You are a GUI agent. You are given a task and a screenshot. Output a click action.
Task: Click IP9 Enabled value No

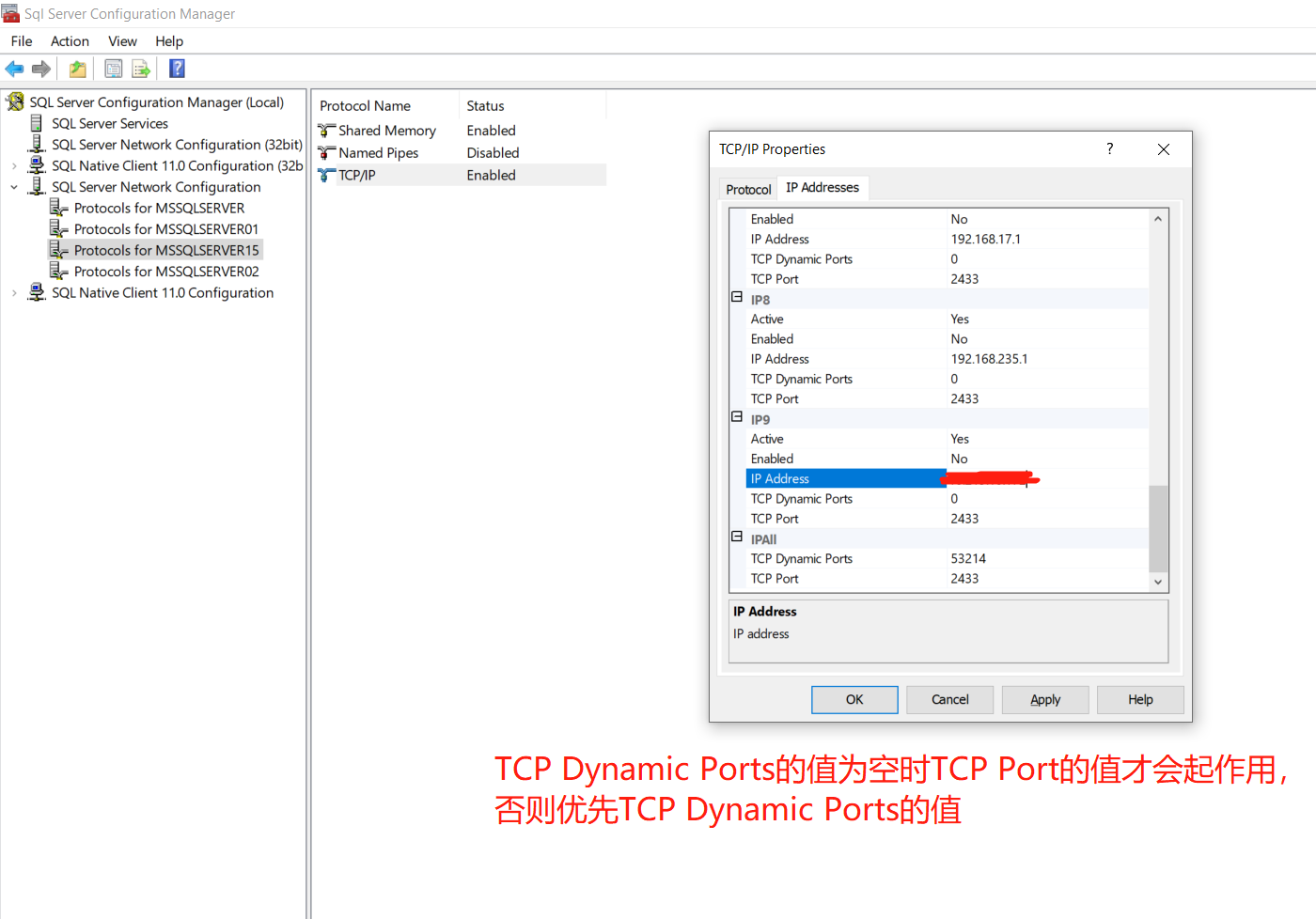point(959,459)
